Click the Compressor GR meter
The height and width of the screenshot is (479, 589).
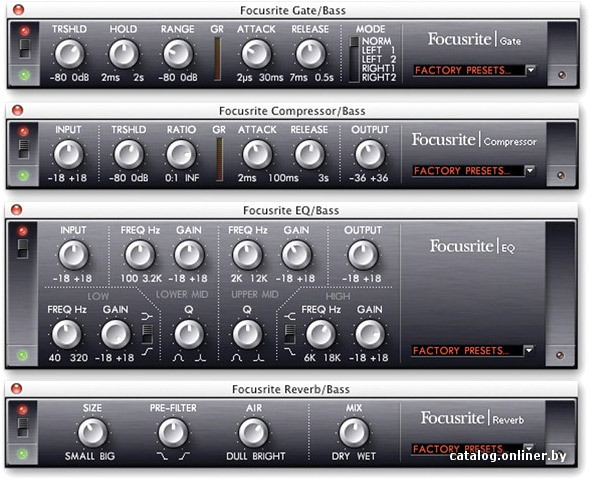click(219, 160)
